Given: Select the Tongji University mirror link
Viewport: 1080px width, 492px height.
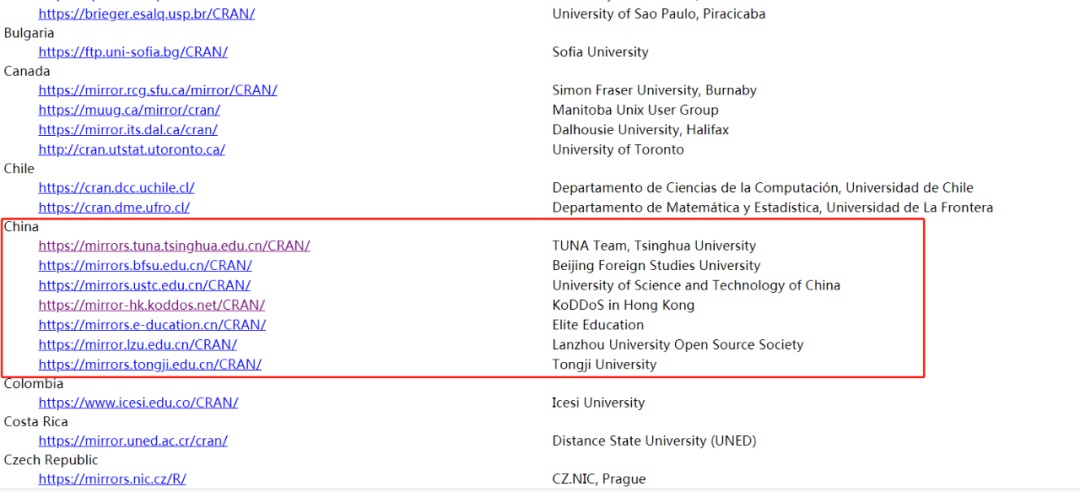Looking at the screenshot, I should point(150,365).
